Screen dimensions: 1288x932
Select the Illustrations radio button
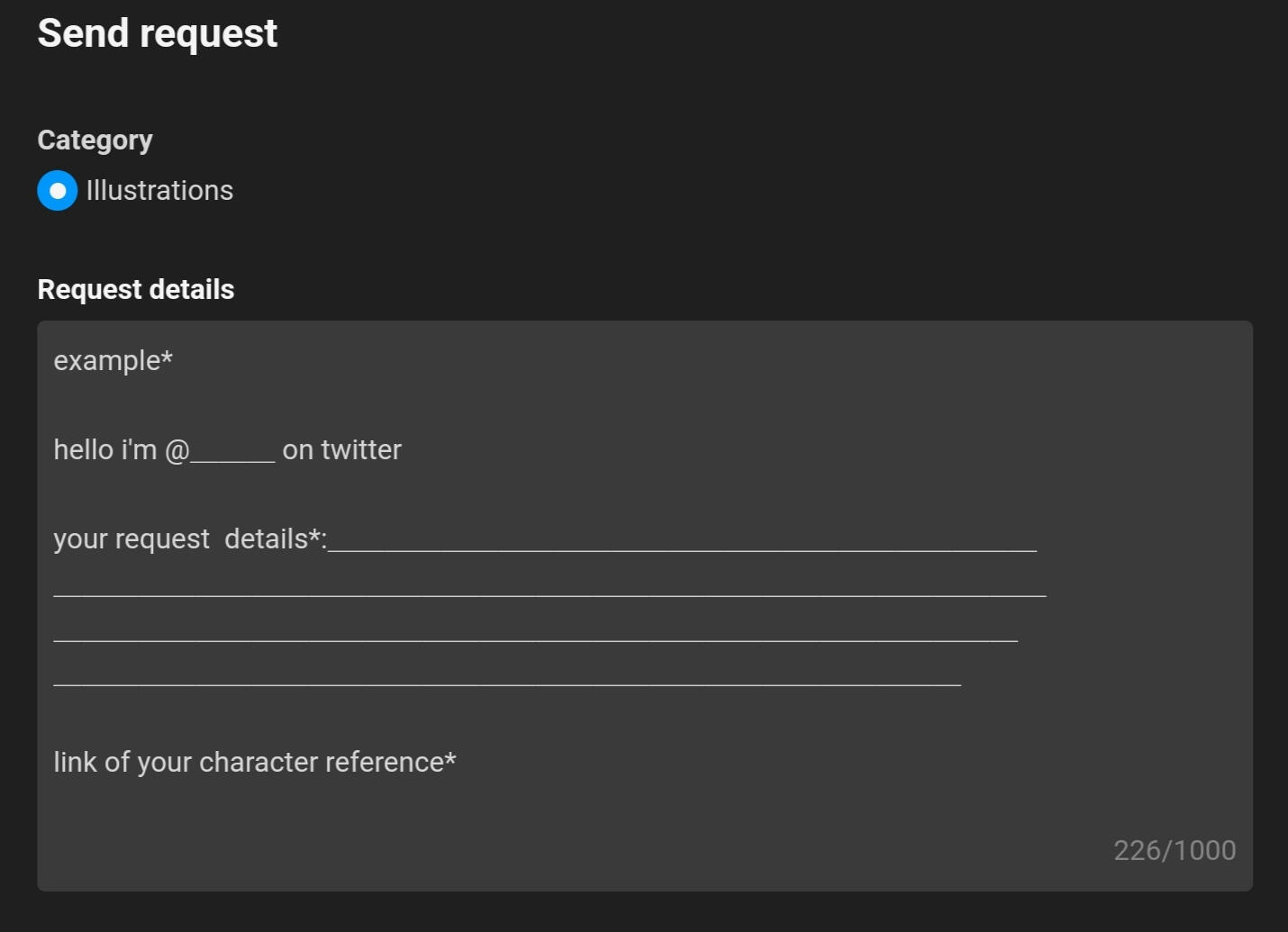[x=58, y=191]
